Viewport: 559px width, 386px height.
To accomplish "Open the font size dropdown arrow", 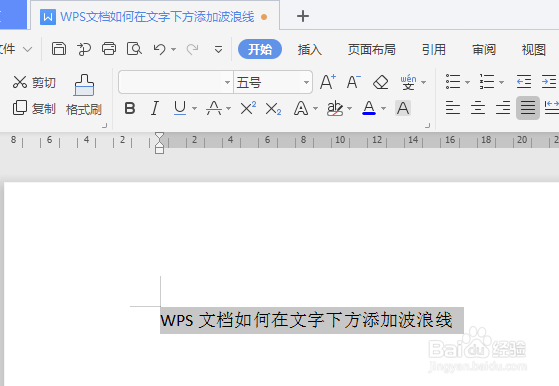I will click(x=306, y=82).
